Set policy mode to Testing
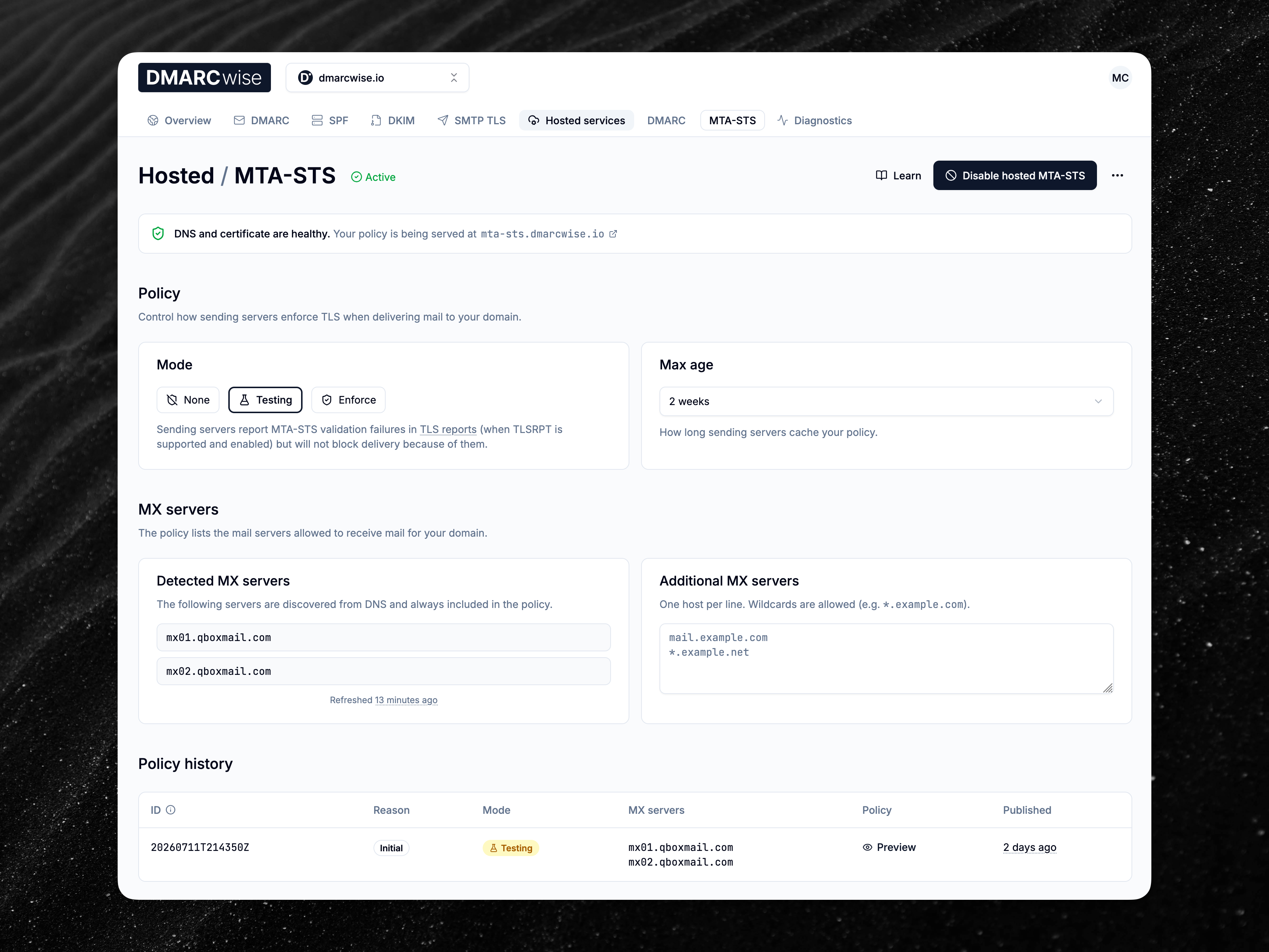This screenshot has height=952, width=1269. 266,400
